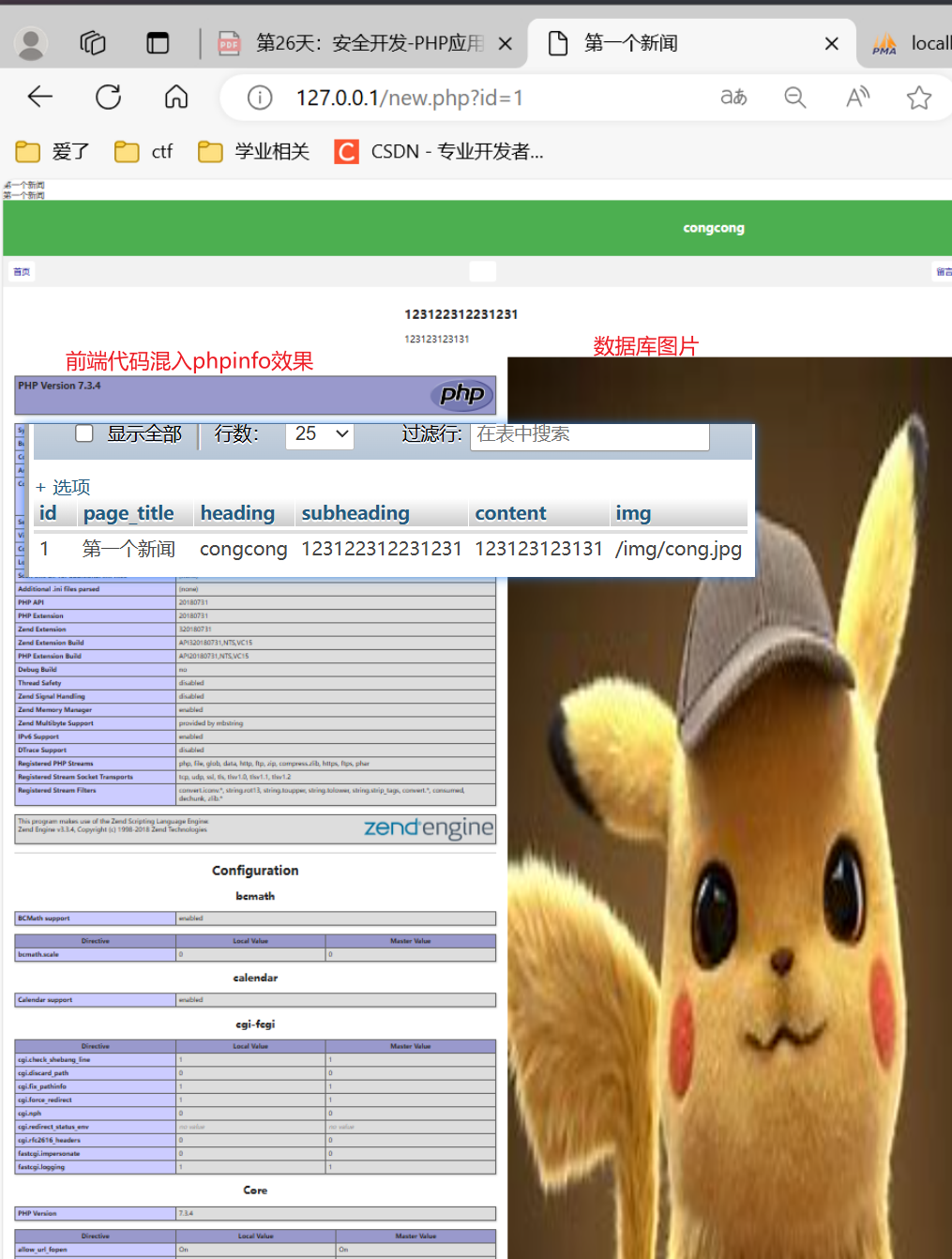This screenshot has width=952, height=1259.
Task: Click the PHP Version 7.3.4 header text
Action: point(59,386)
